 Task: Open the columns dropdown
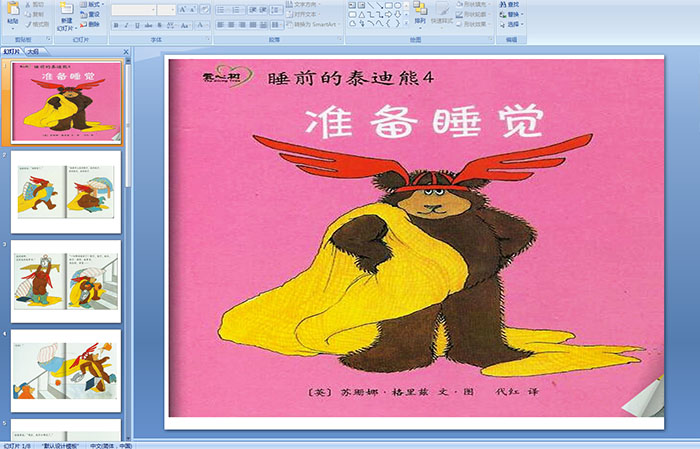[277, 25]
